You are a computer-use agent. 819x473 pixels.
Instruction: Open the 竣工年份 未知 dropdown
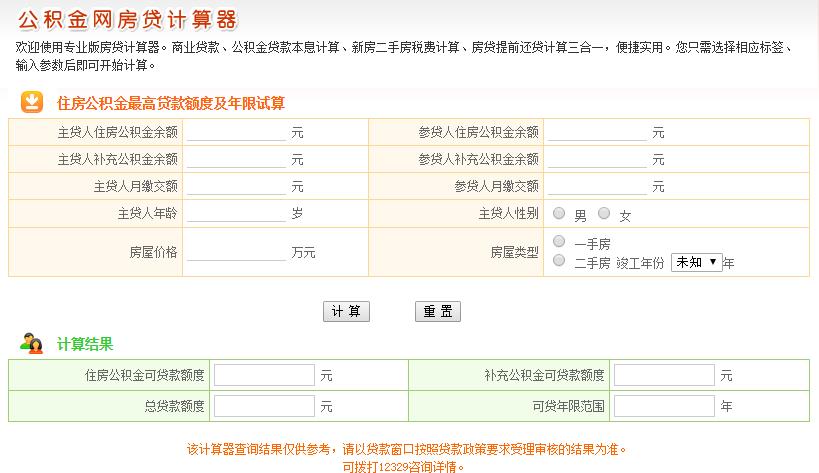coord(697,262)
